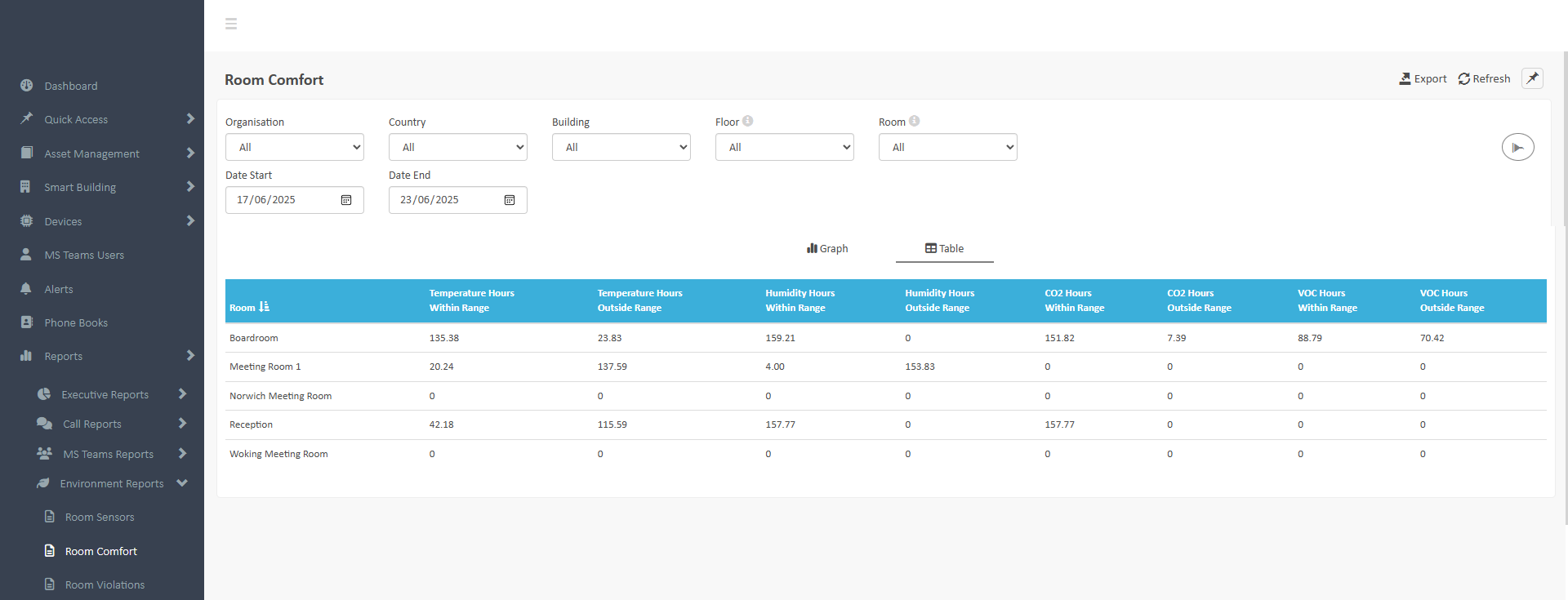The image size is (1568, 600).
Task: Select the Woking Meeting Room cell
Action: tap(278, 454)
